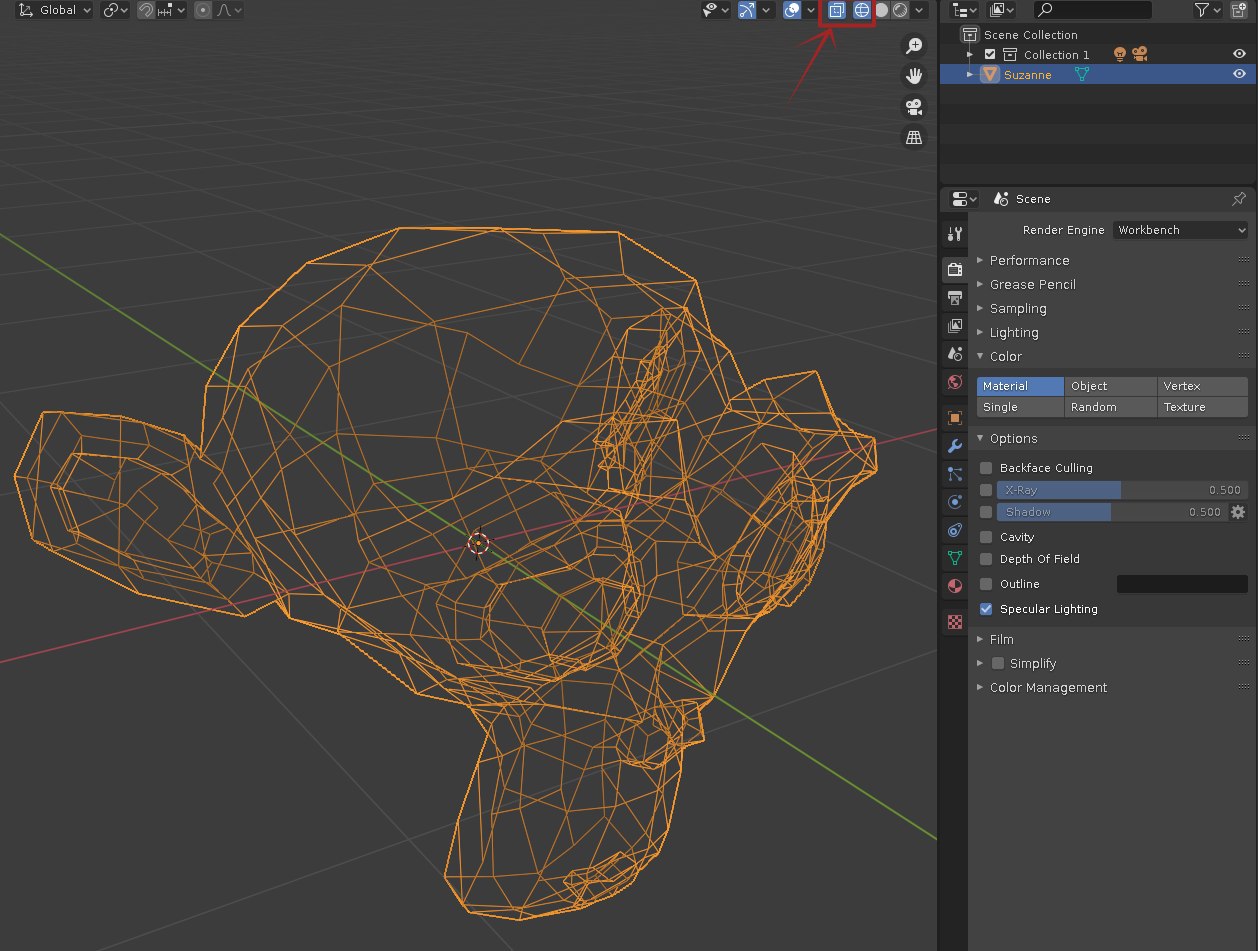Open the Global transform orientation dropdown
This screenshot has height=951, width=1258.
coord(56,10)
